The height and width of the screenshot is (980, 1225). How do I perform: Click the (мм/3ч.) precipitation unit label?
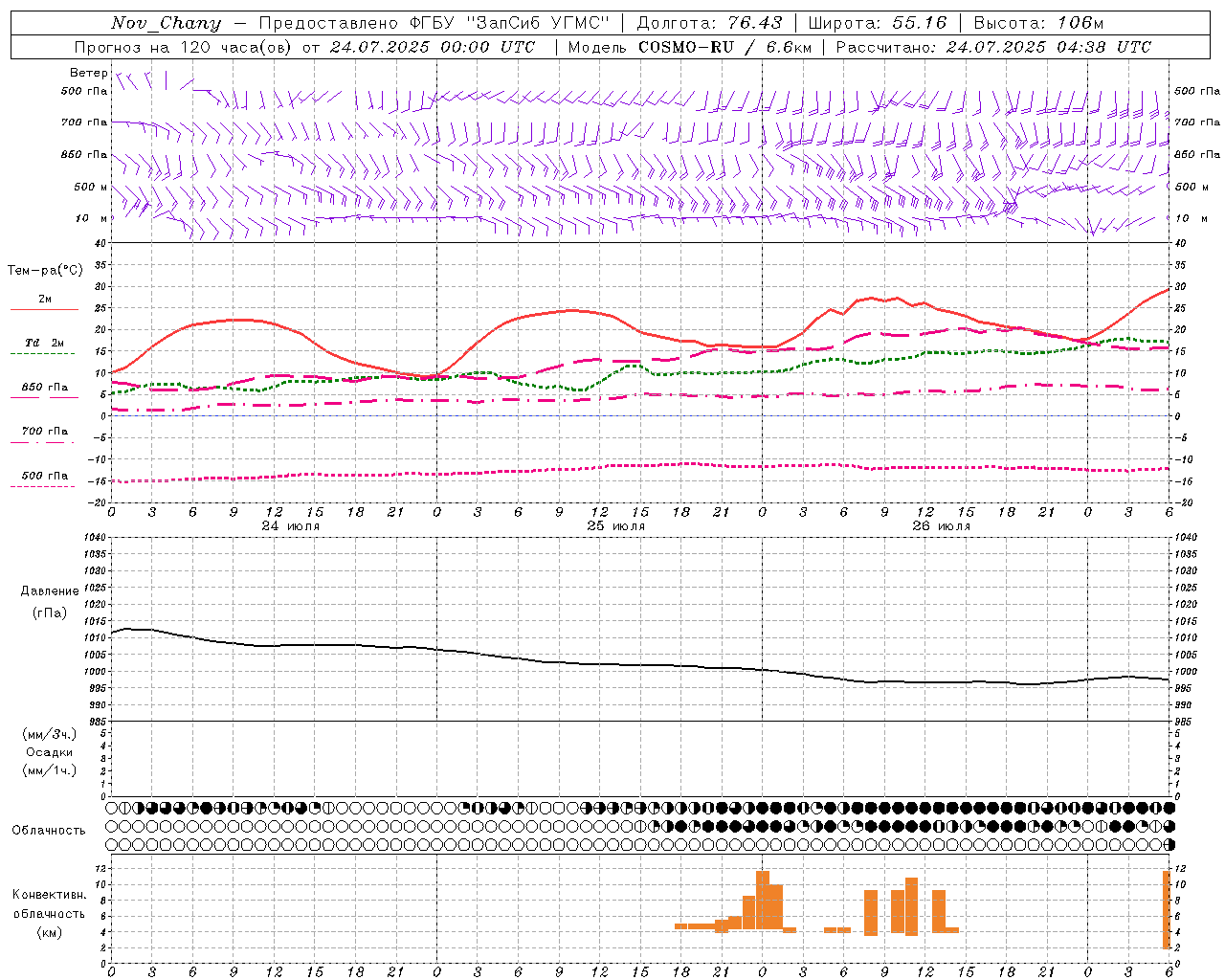point(50,734)
